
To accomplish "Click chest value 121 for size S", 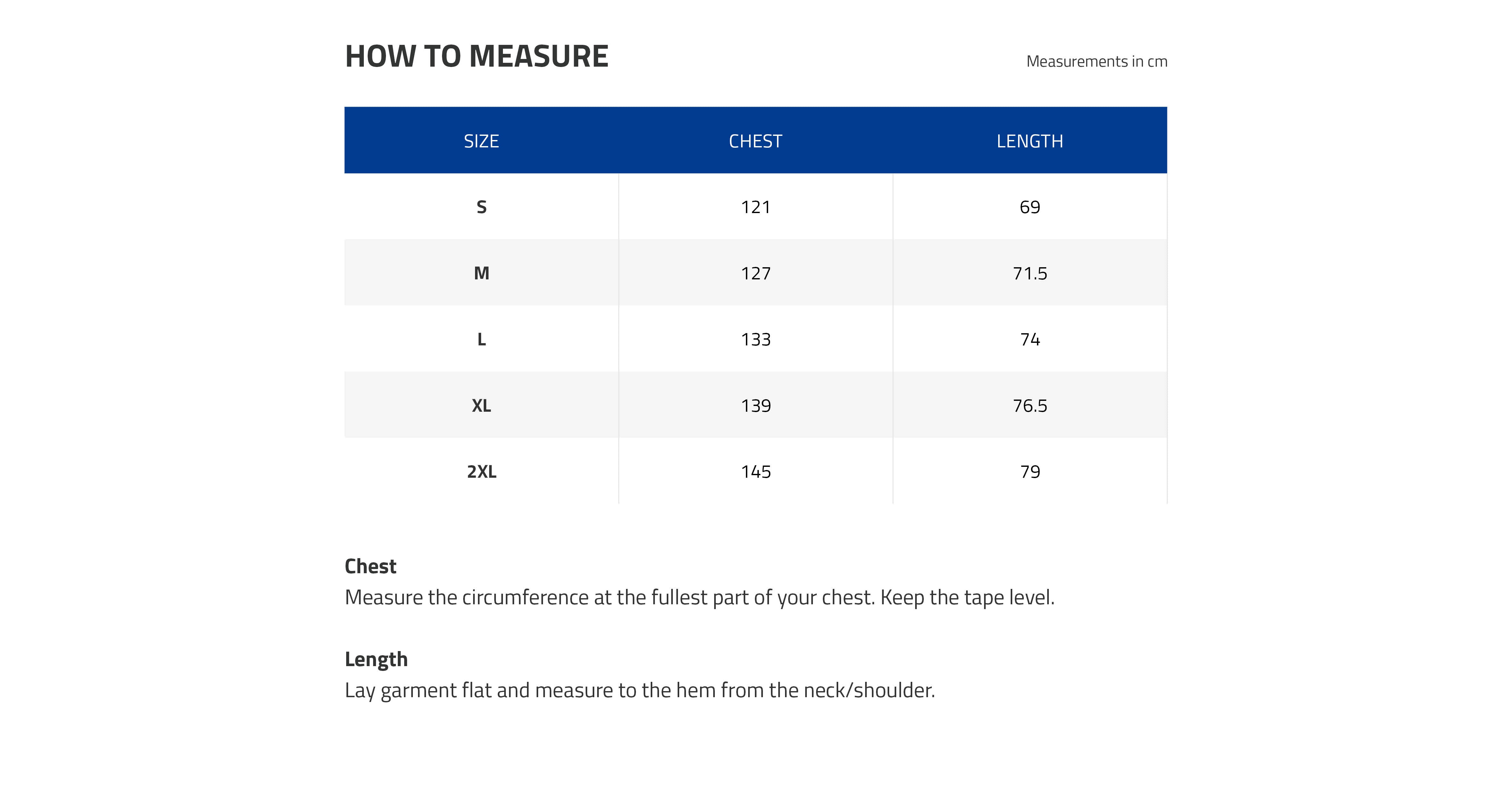I will [755, 207].
